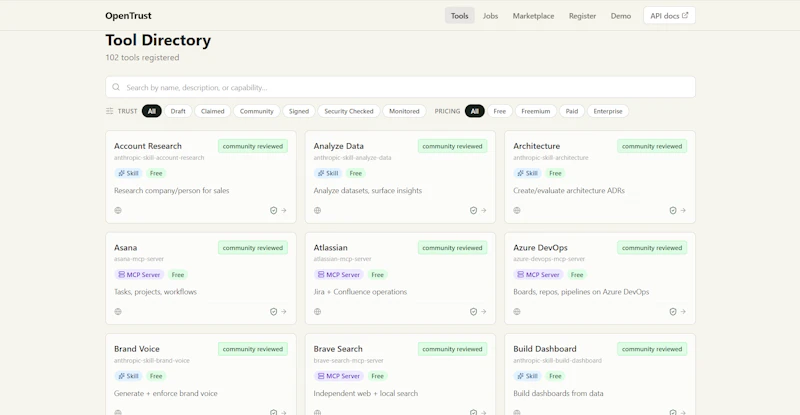The height and width of the screenshot is (415, 800).
Task: Click the arrow icon on Account Research card
Action: click(284, 210)
